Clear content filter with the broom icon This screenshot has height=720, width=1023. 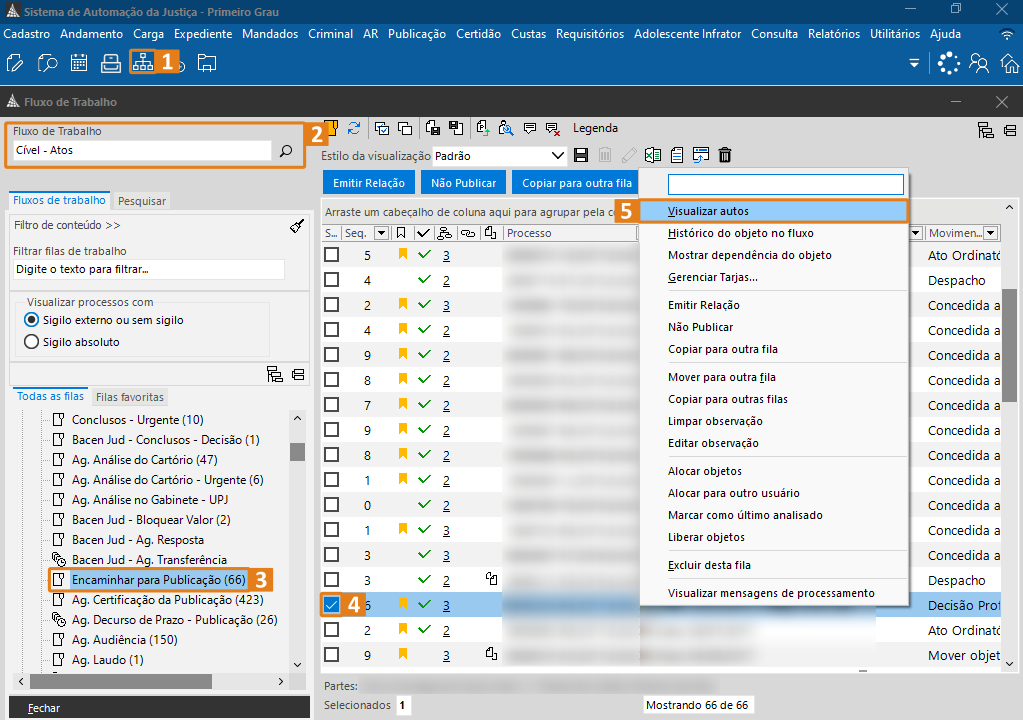297,226
